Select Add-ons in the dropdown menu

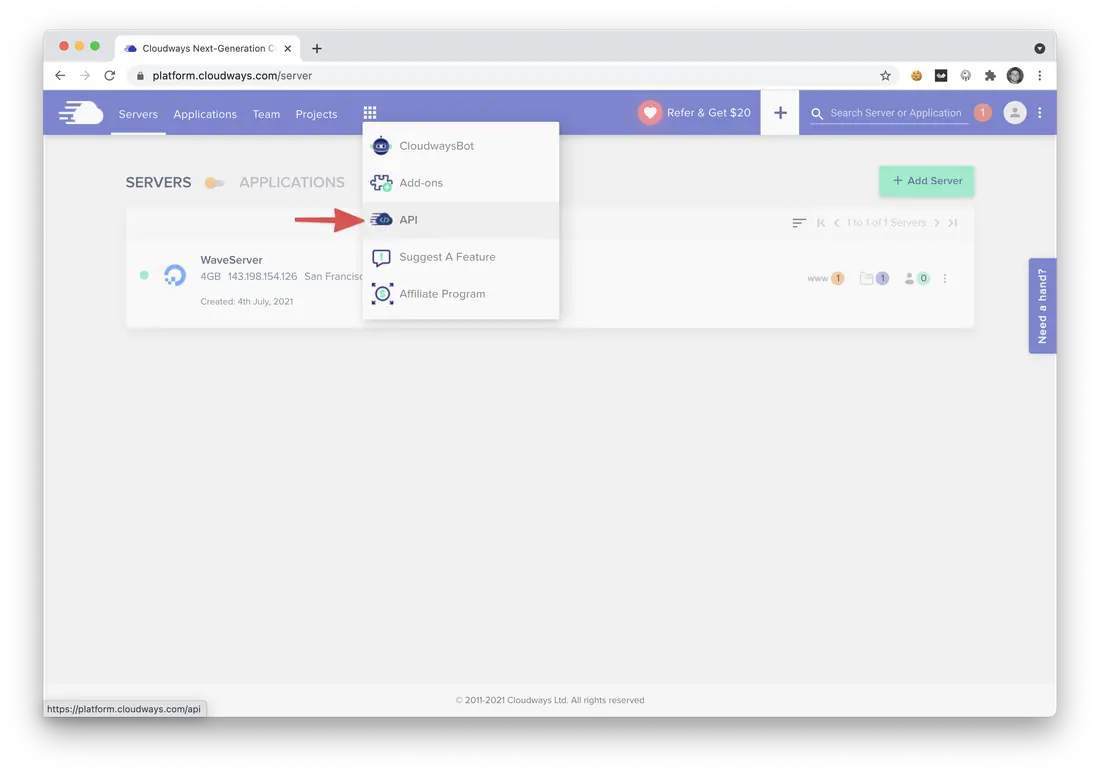click(461, 182)
